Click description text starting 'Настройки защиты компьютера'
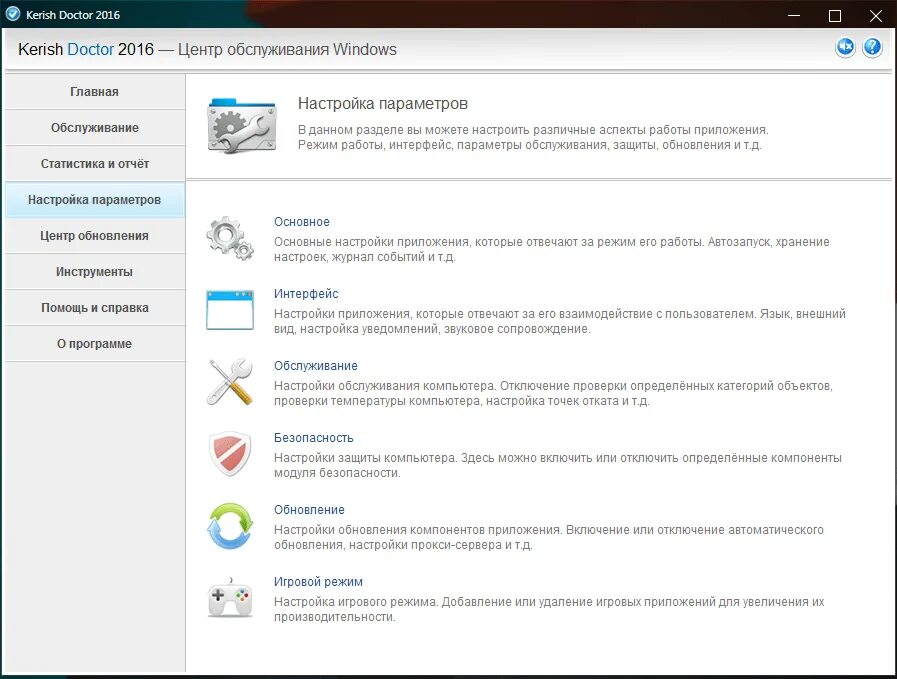Image resolution: width=897 pixels, height=679 pixels. point(558,465)
